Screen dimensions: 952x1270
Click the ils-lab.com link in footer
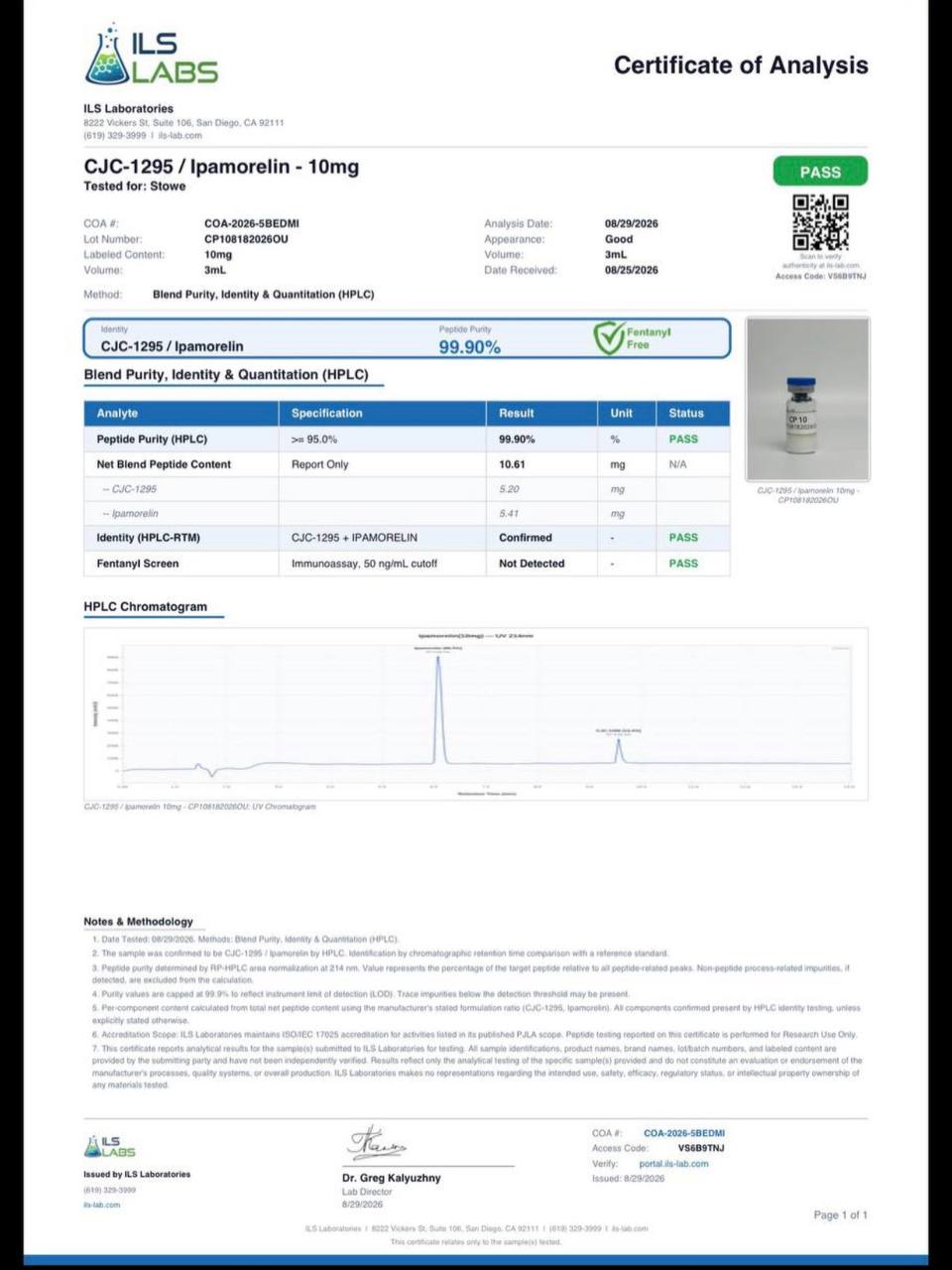click(x=101, y=1205)
